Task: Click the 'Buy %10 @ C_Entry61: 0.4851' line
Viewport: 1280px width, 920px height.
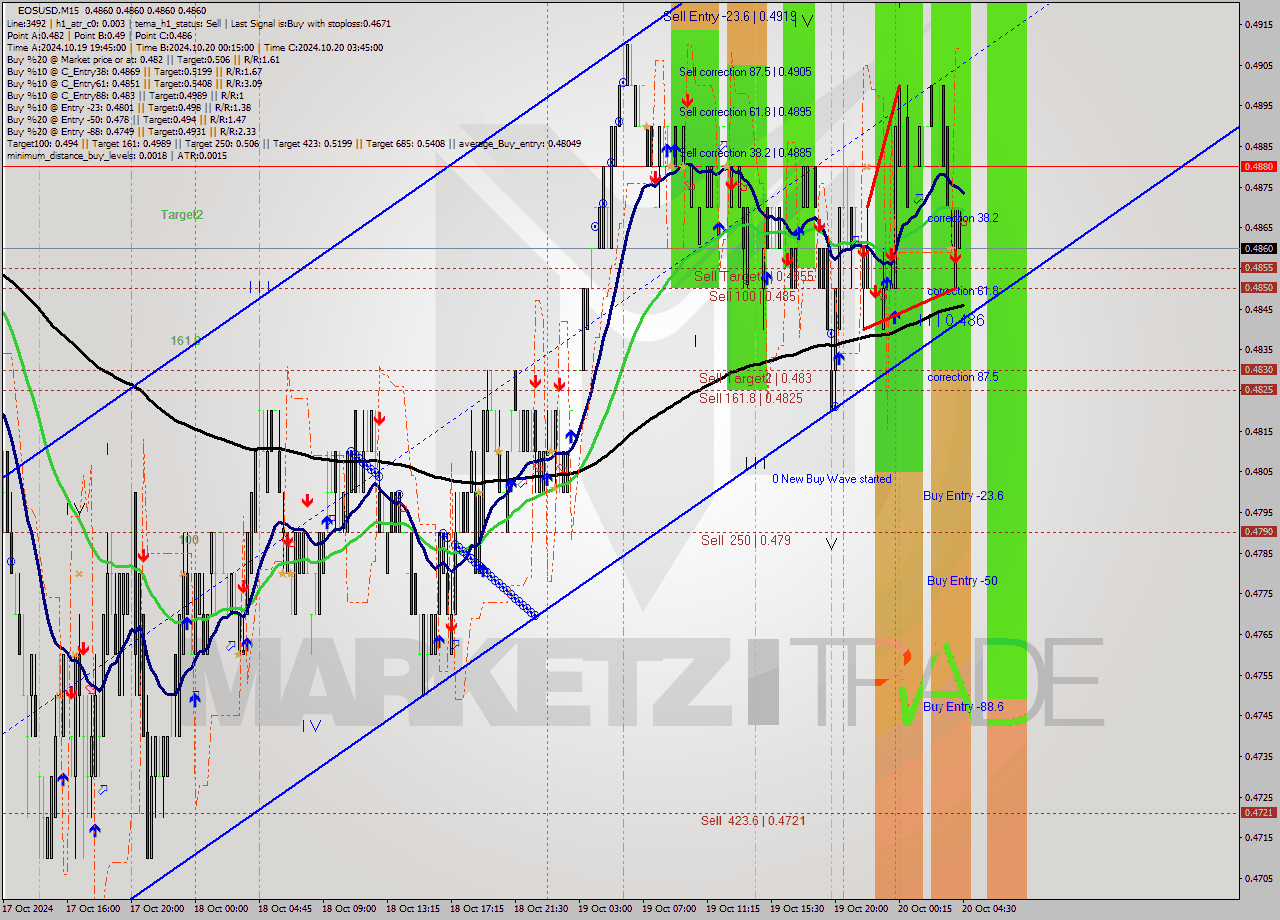Action: [x=134, y=83]
